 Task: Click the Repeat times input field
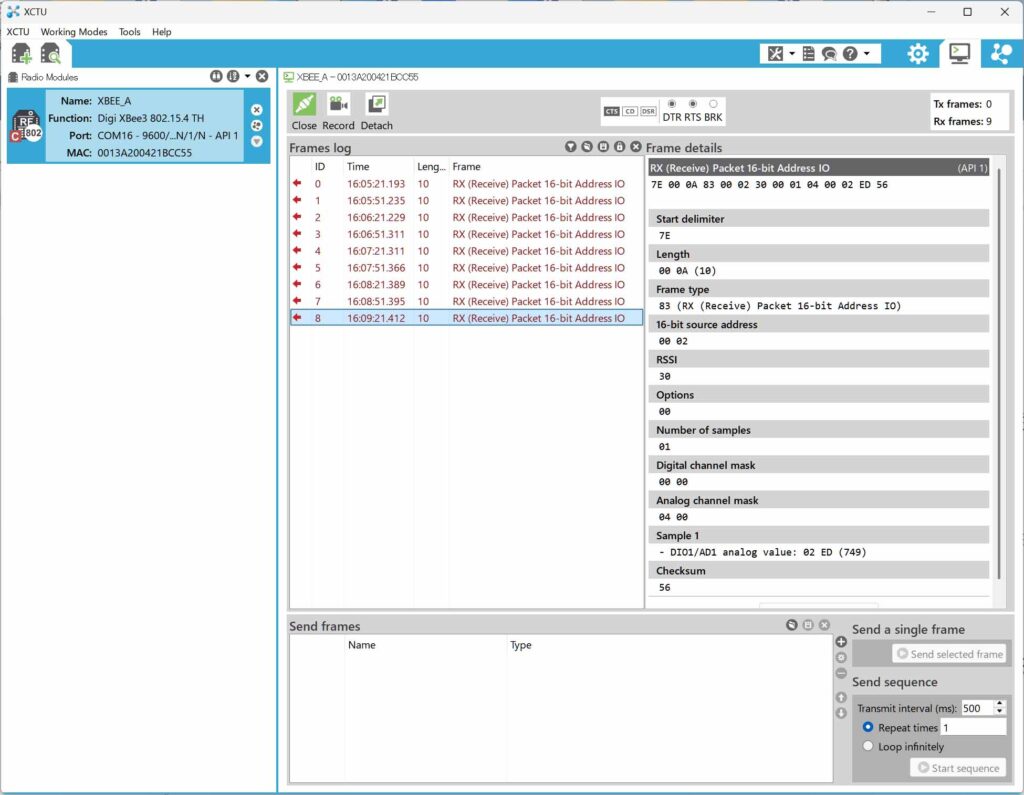[973, 727]
